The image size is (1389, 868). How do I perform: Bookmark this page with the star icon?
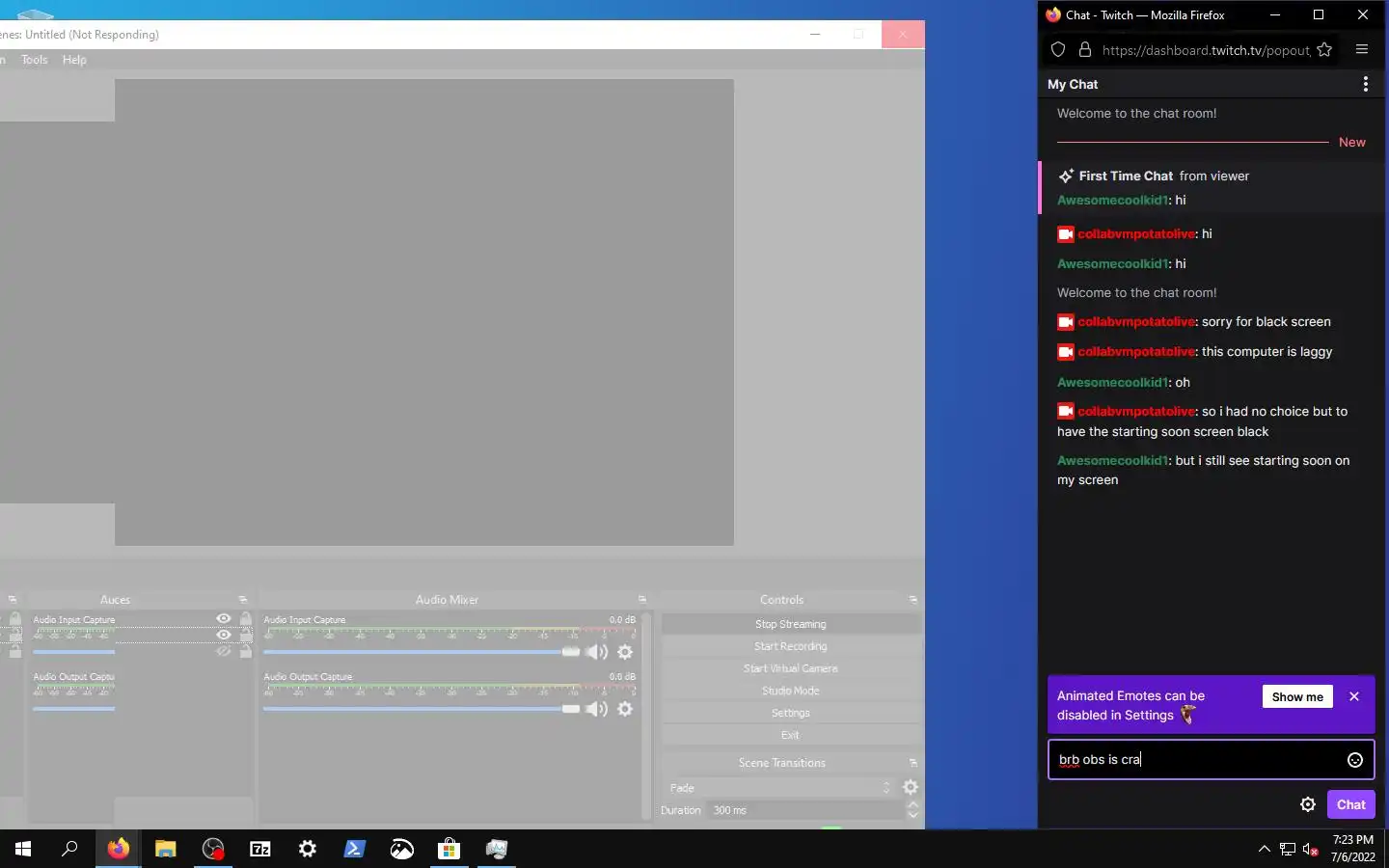pos(1324,50)
